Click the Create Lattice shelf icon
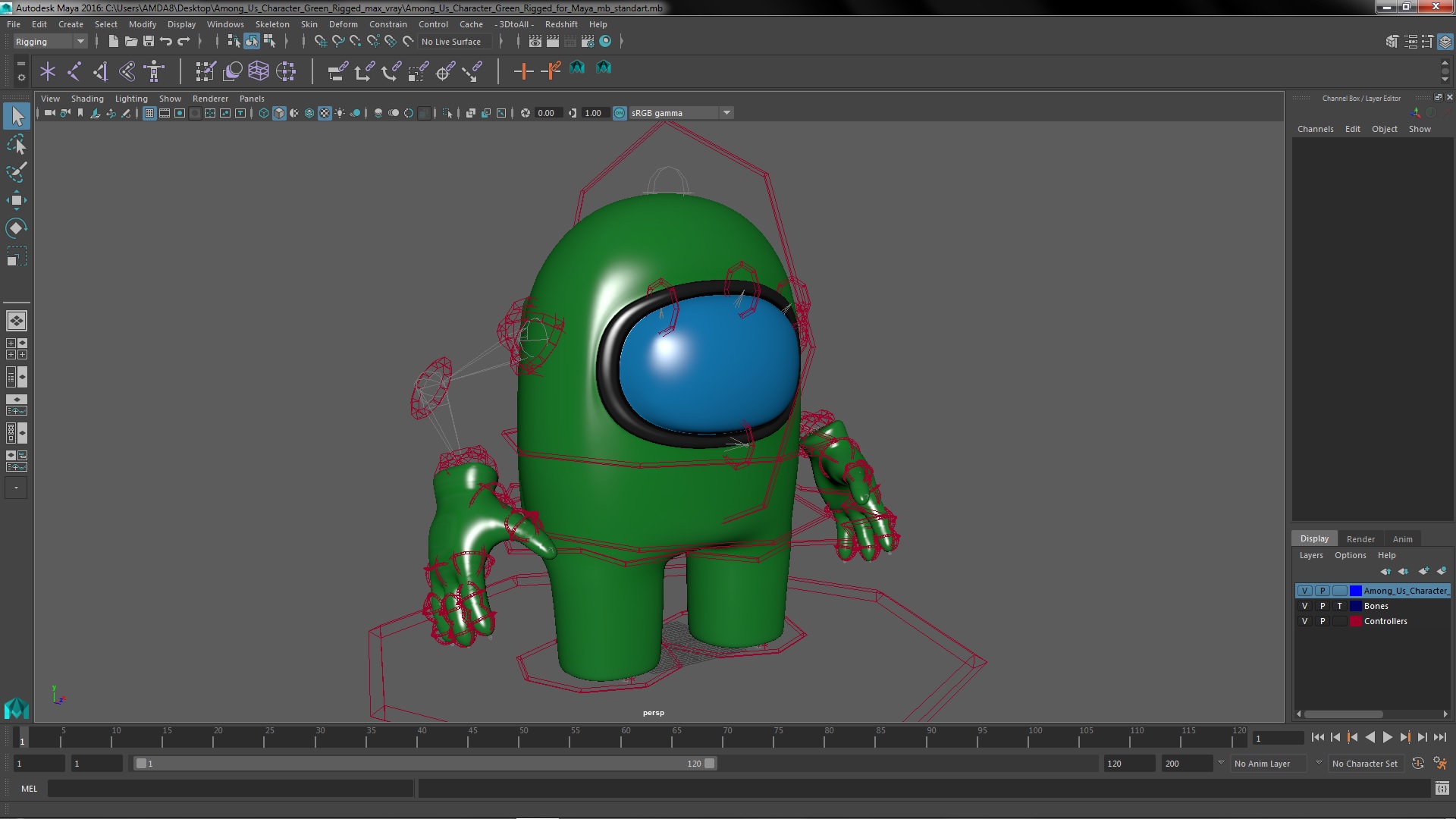The width and height of the screenshot is (1456, 819). pyautogui.click(x=259, y=71)
